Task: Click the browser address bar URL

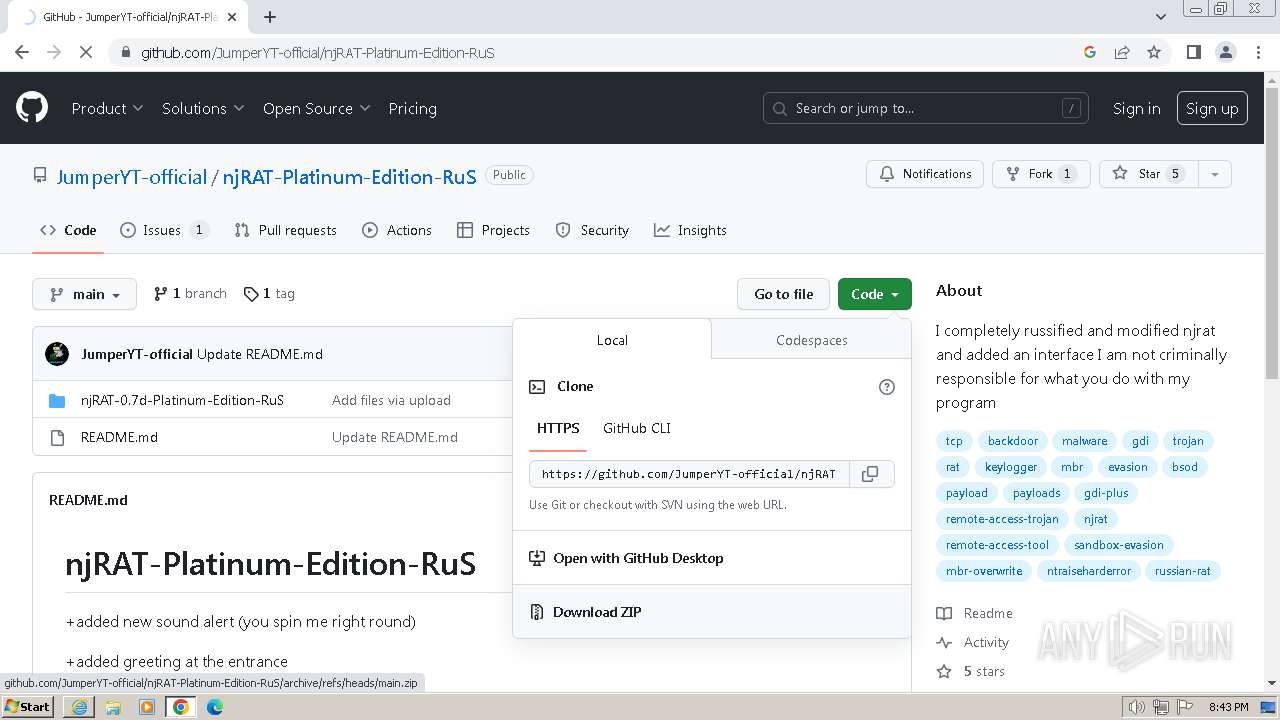Action: click(x=317, y=52)
